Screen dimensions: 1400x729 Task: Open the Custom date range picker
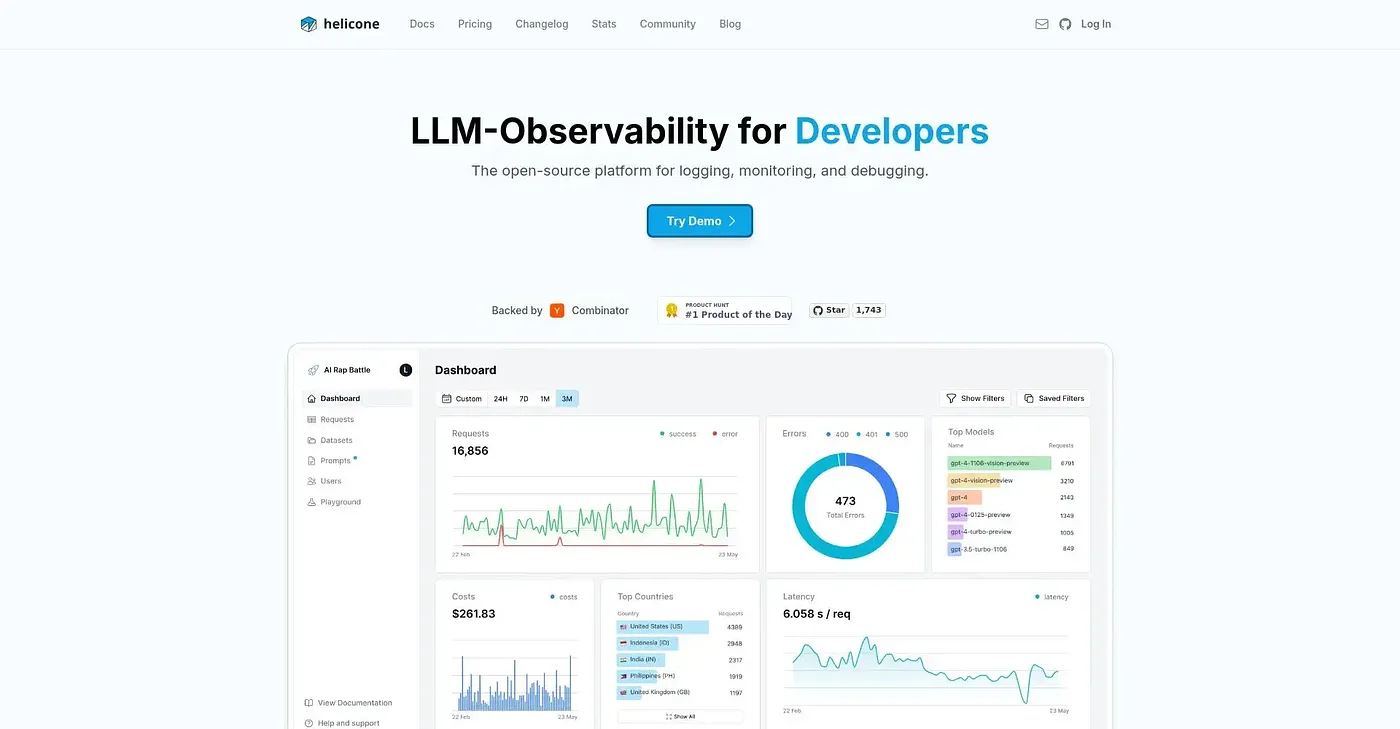pyautogui.click(x=462, y=399)
